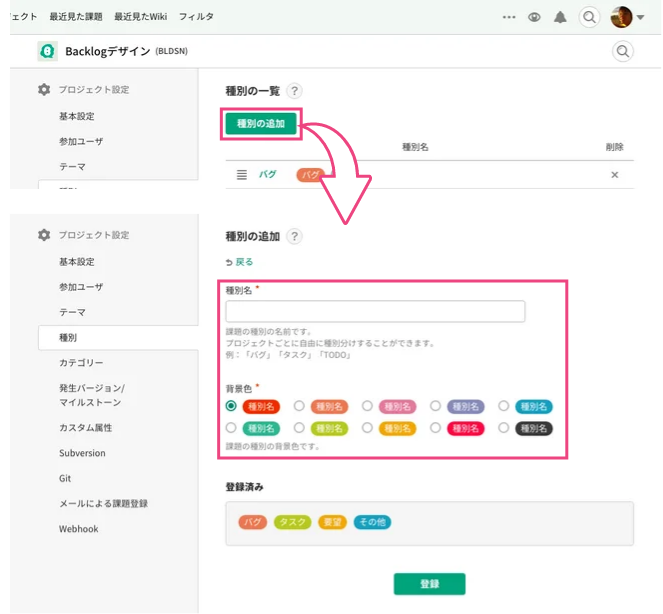The image size is (663, 614).
Task: Click the orange バグ badge in list row
Action: coord(310,175)
